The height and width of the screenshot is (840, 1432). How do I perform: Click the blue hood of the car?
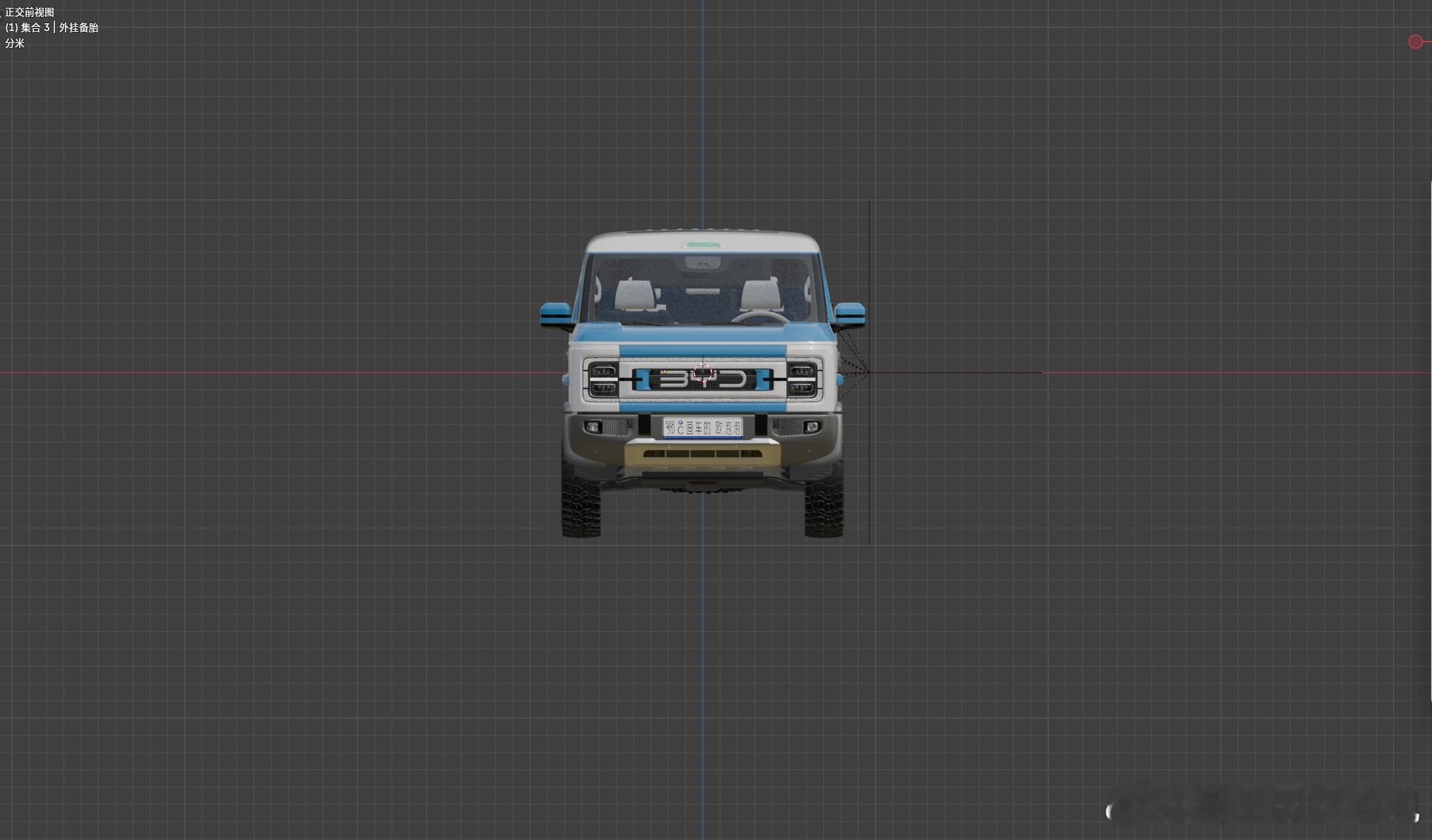[702, 334]
